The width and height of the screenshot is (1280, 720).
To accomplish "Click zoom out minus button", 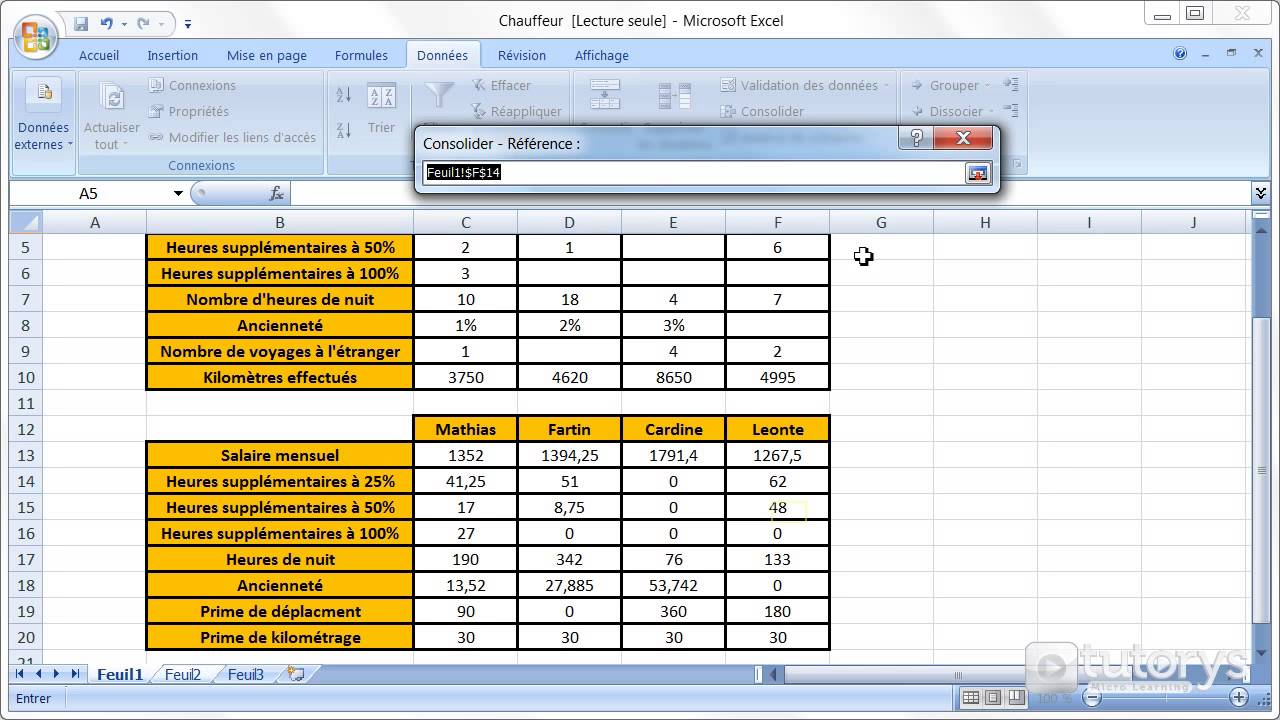I will point(1092,698).
